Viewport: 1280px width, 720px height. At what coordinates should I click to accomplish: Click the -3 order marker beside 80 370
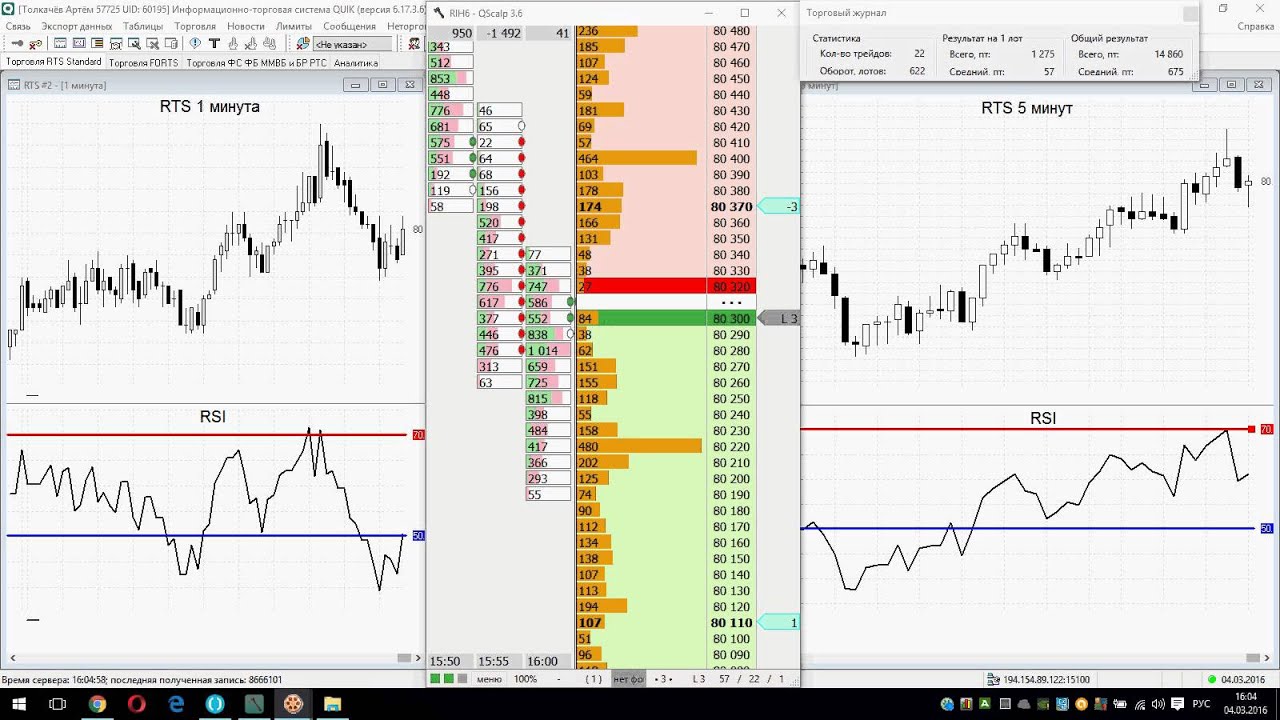tap(779, 206)
